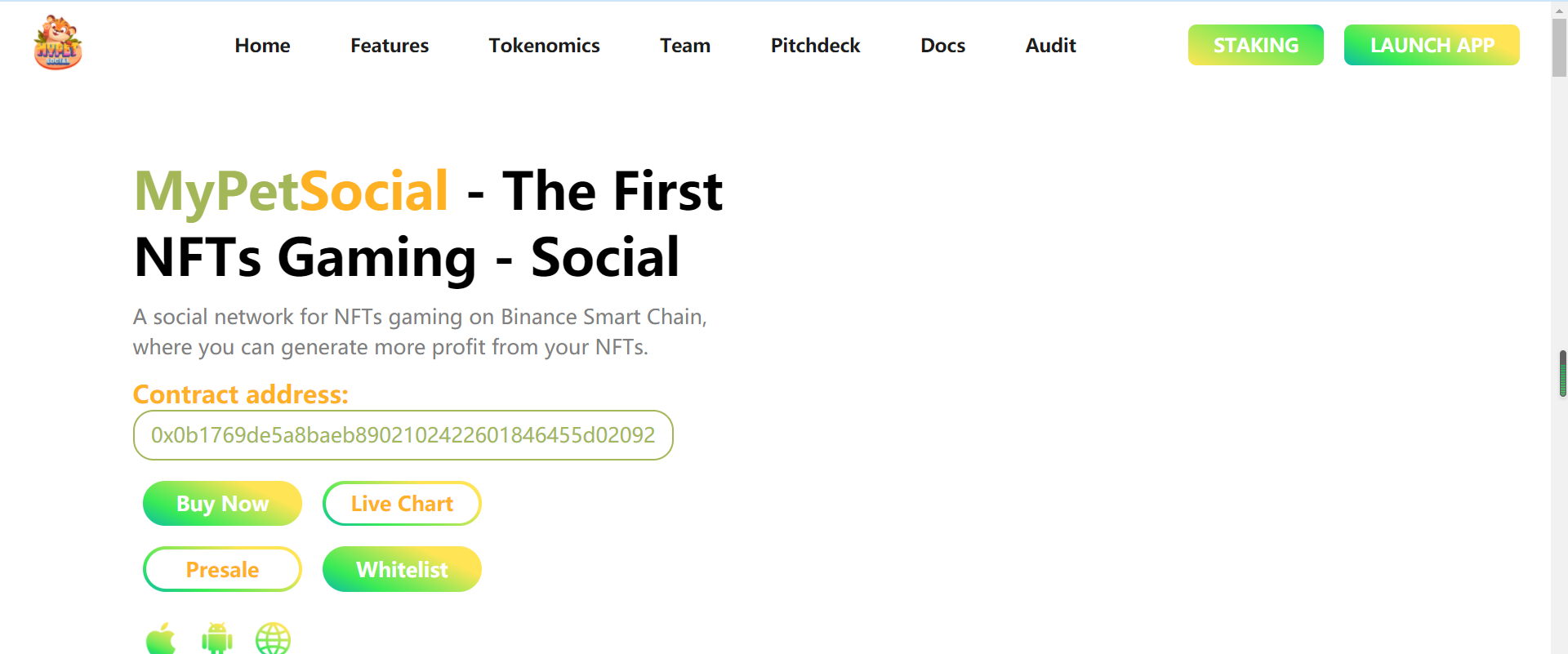The image size is (1568, 654).
Task: Open the Docs menu item
Action: click(x=942, y=46)
